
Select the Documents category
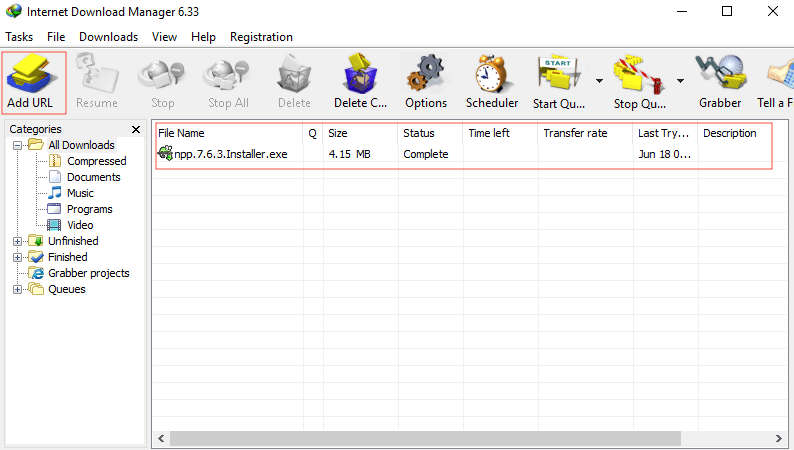click(94, 177)
